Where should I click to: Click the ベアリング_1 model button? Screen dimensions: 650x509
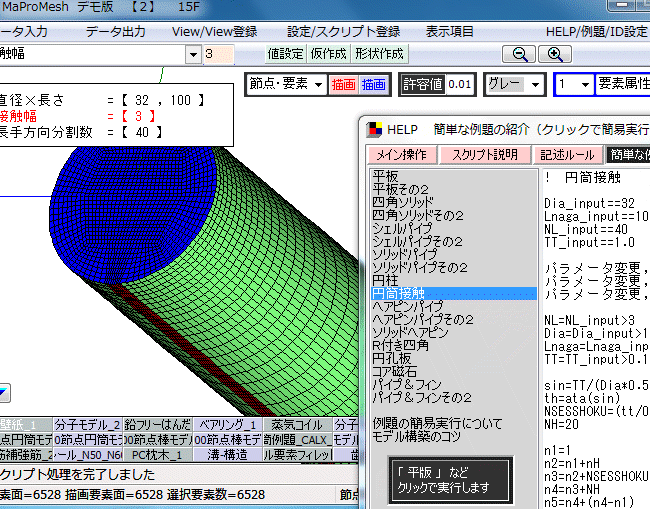click(228, 425)
